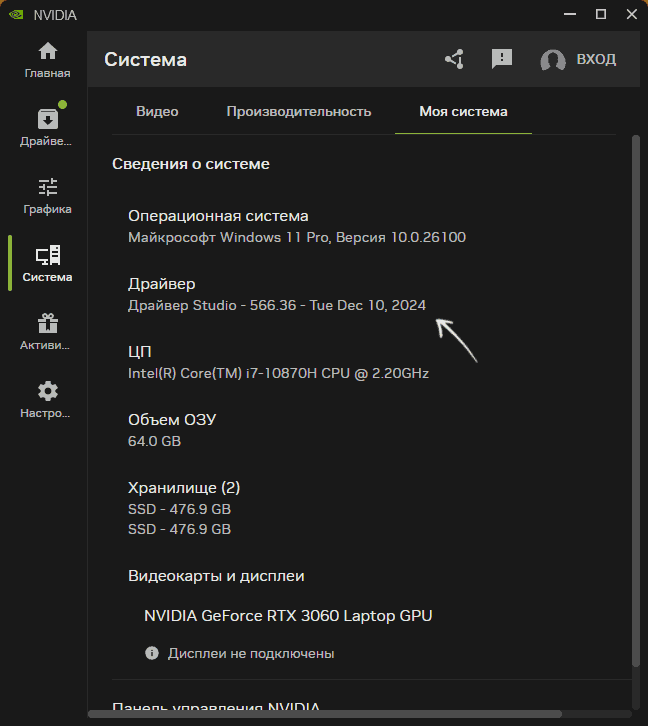The width and height of the screenshot is (648, 726).
Task: Click the share icon in header
Action: coord(454,59)
